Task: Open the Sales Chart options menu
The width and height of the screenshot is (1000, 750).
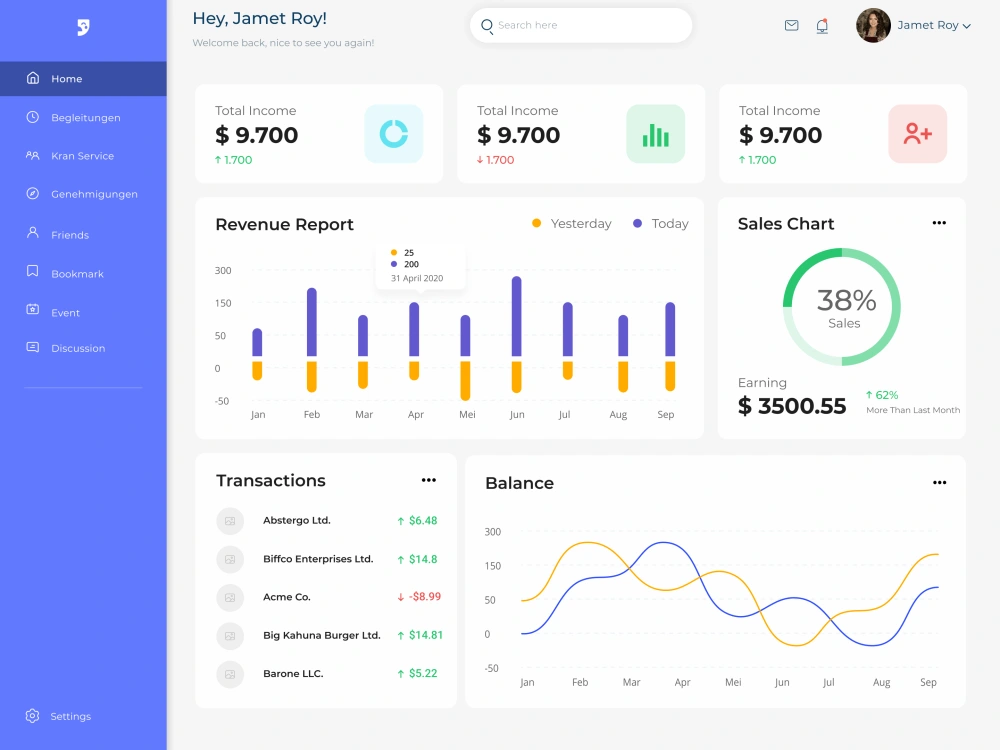Action: pos(939,223)
